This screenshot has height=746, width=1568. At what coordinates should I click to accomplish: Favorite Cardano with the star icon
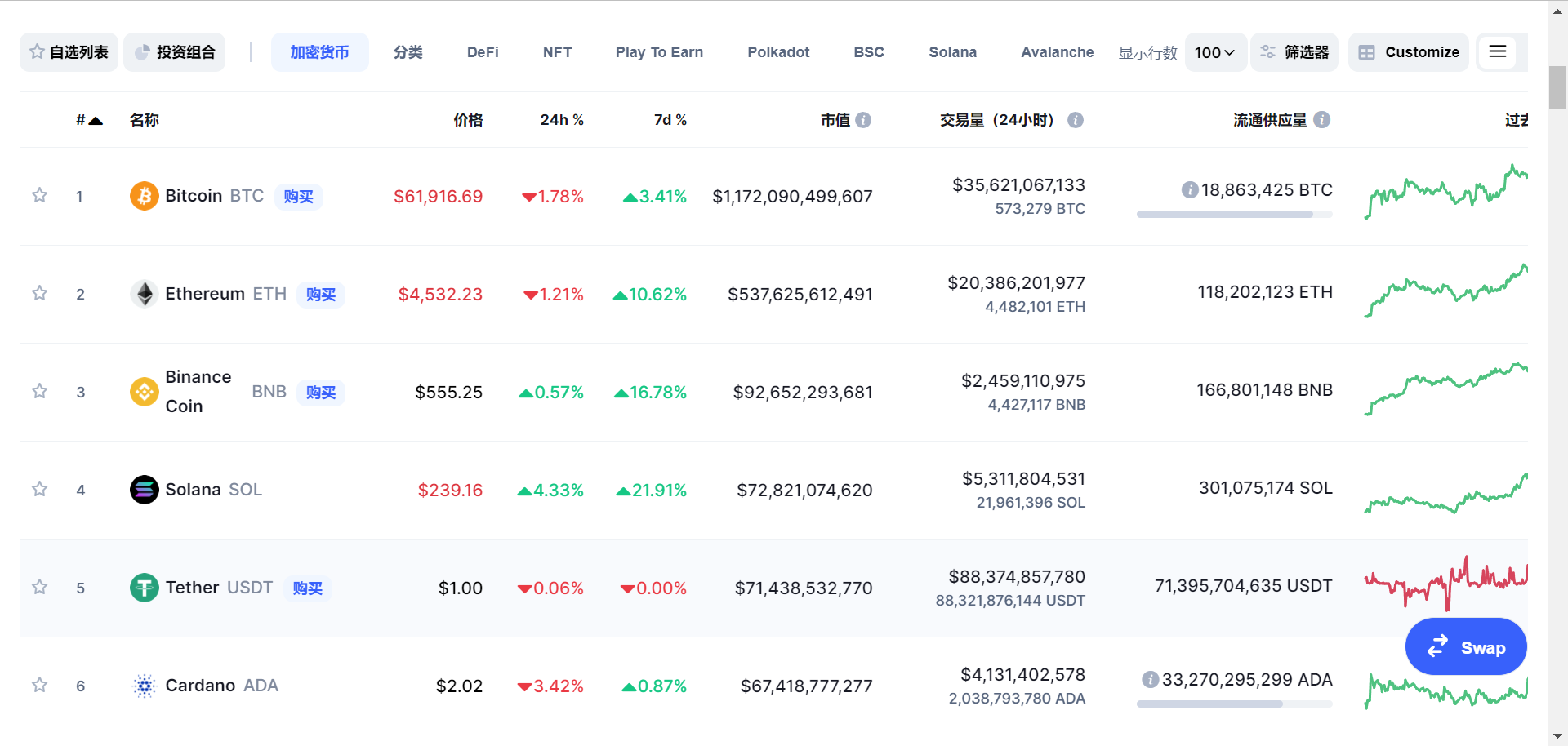pos(39,685)
